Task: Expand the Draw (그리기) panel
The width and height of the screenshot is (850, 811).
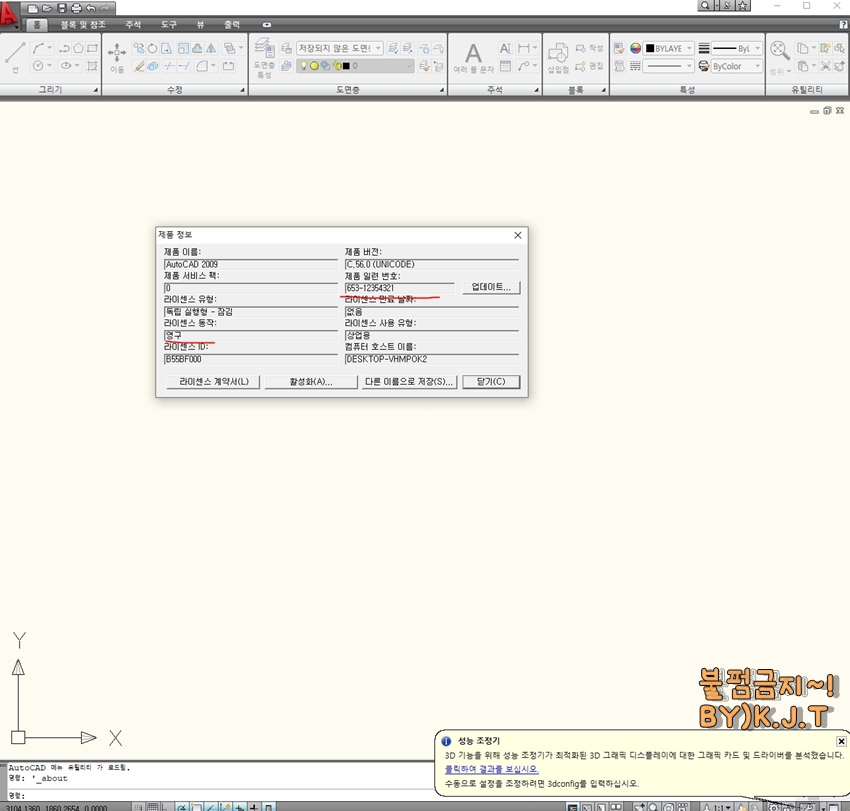Action: pyautogui.click(x=96, y=90)
